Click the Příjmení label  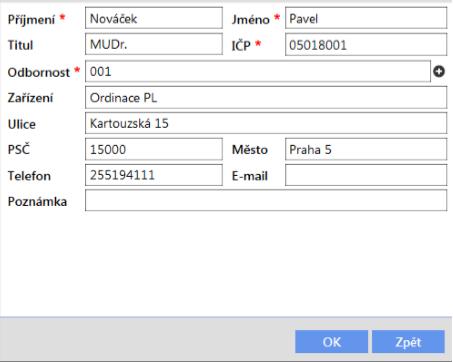click(31, 20)
